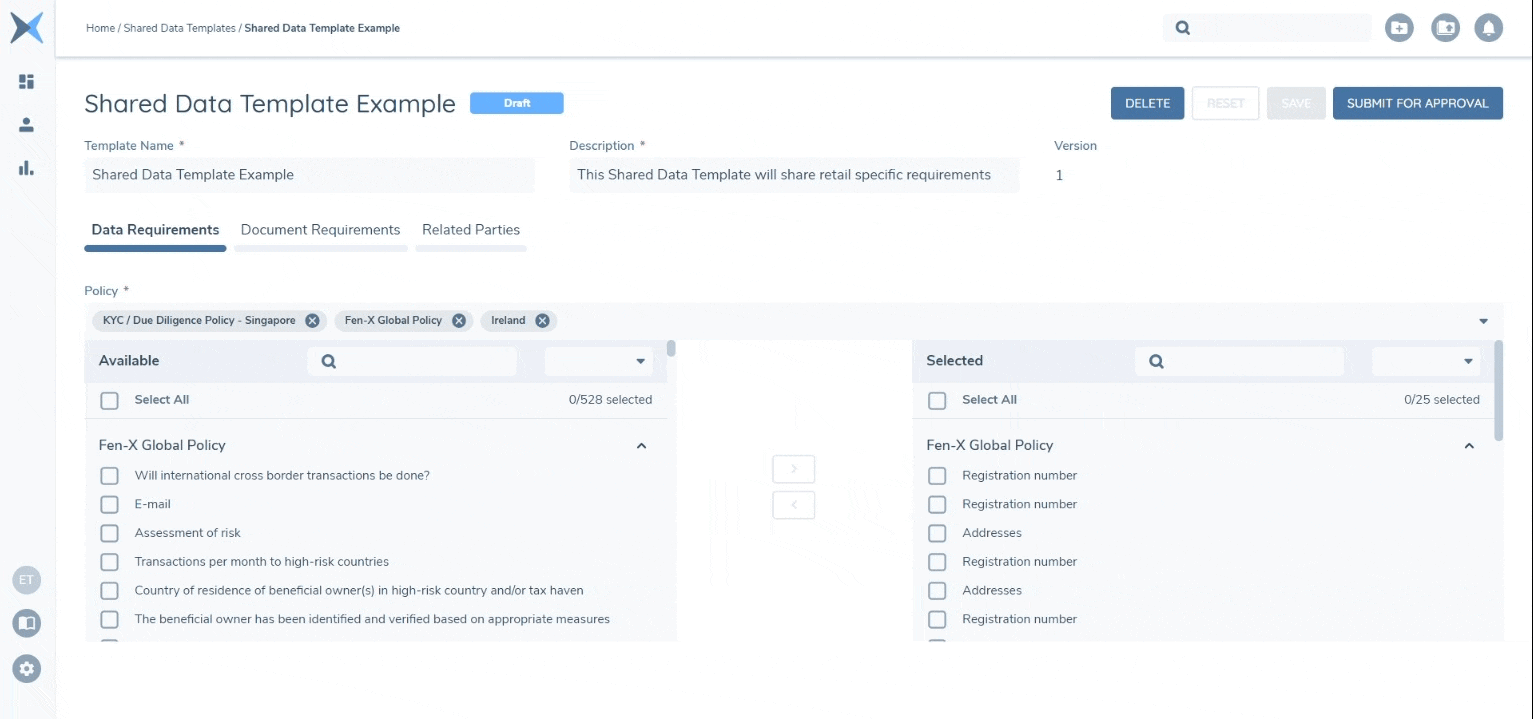The width and height of the screenshot is (1533, 719).
Task: Open the bar chart reports icon
Action: tap(27, 168)
